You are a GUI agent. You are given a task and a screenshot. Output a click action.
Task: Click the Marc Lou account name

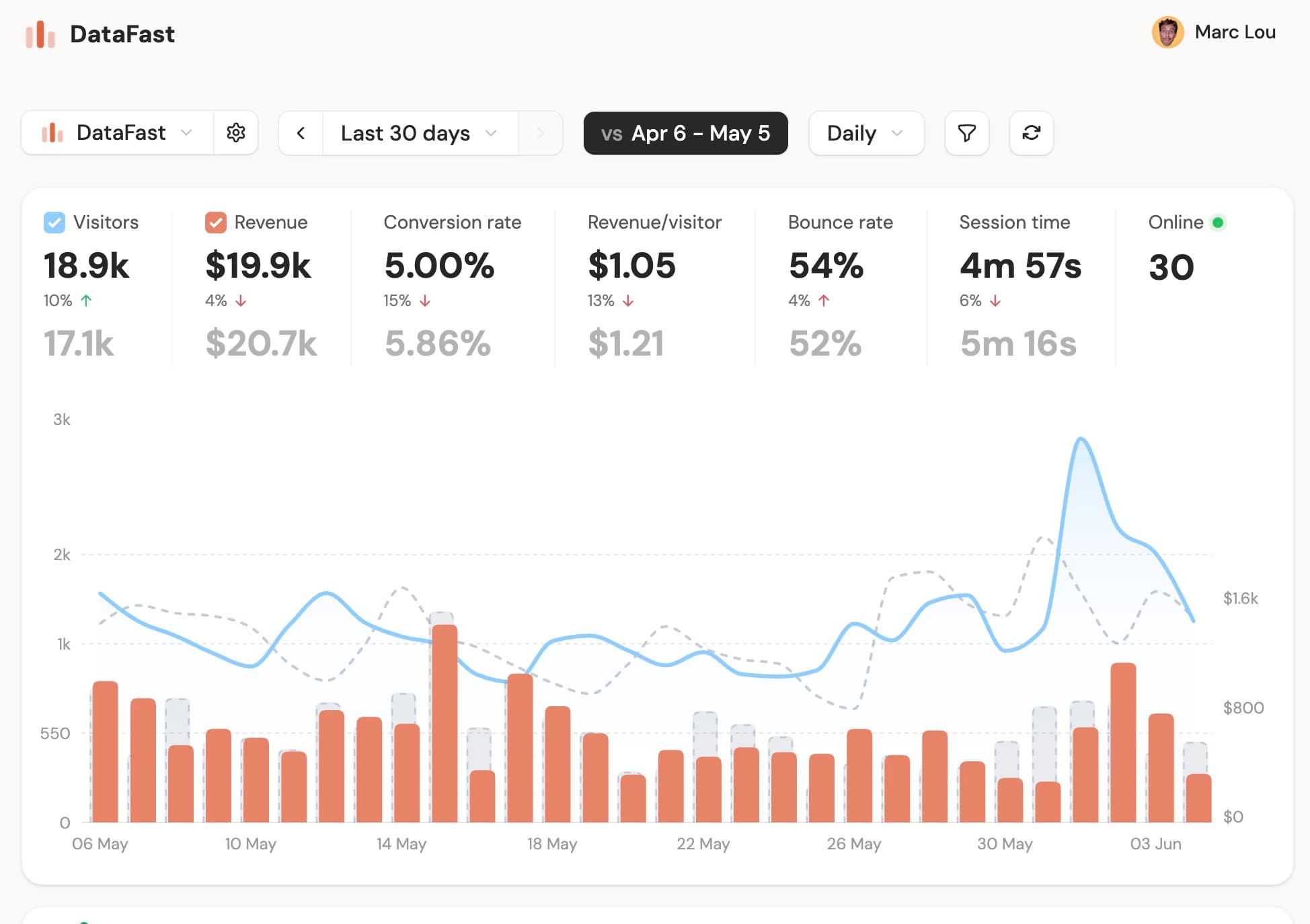click(1235, 32)
